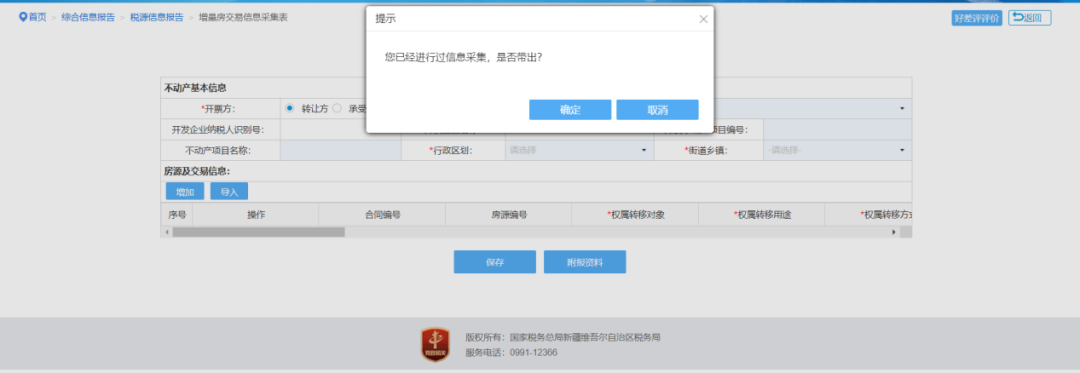Click the tax bureau emblem logo

(x=436, y=345)
